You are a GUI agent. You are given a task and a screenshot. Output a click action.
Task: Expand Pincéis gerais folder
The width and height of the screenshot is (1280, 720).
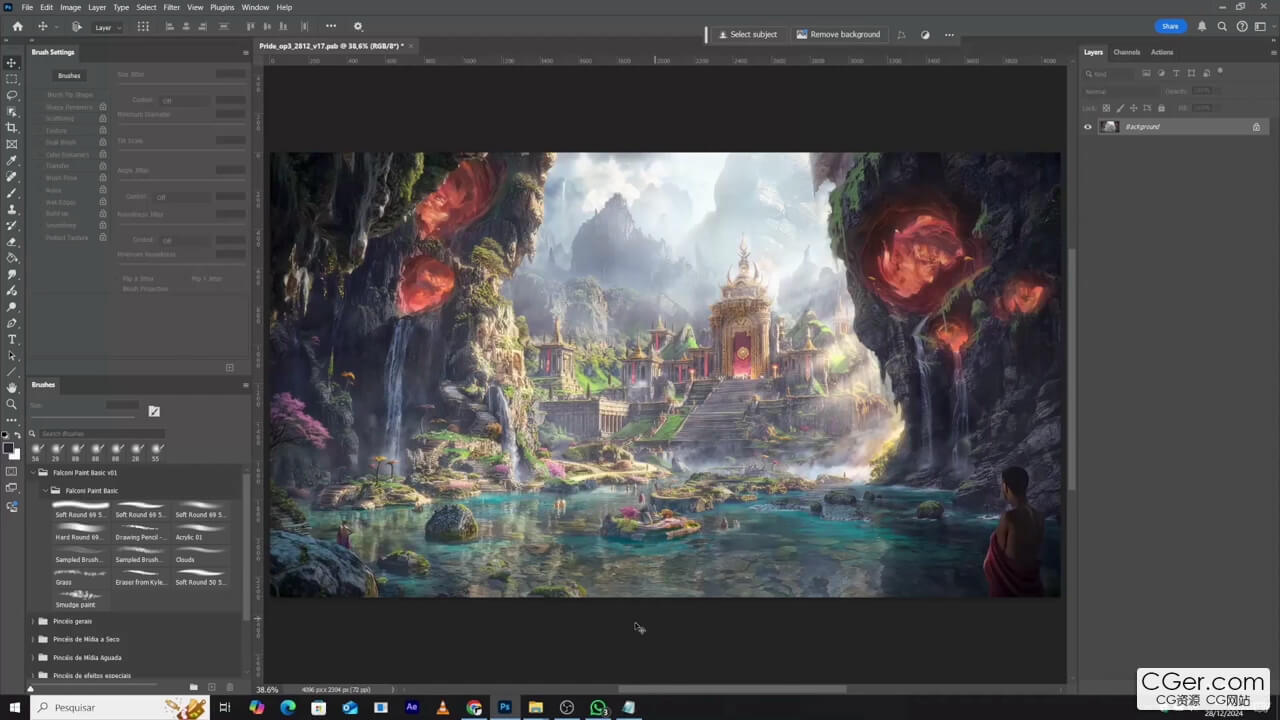point(32,621)
